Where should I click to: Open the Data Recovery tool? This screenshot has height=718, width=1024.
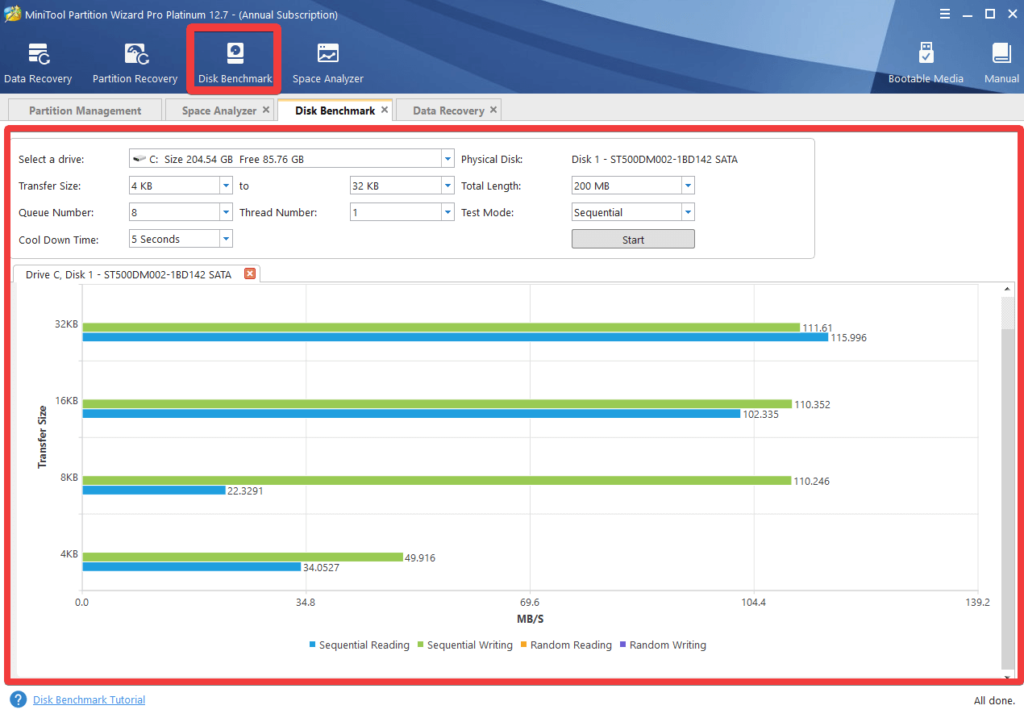point(38,63)
